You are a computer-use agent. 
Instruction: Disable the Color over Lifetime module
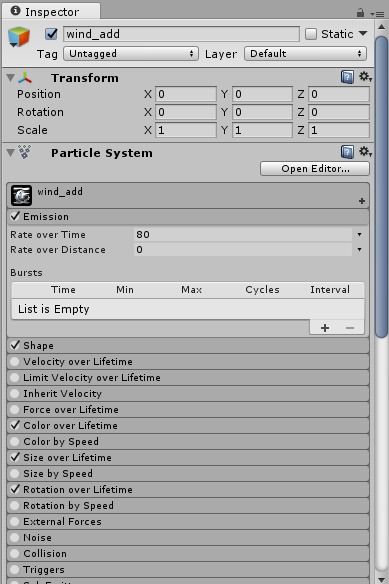click(15, 425)
